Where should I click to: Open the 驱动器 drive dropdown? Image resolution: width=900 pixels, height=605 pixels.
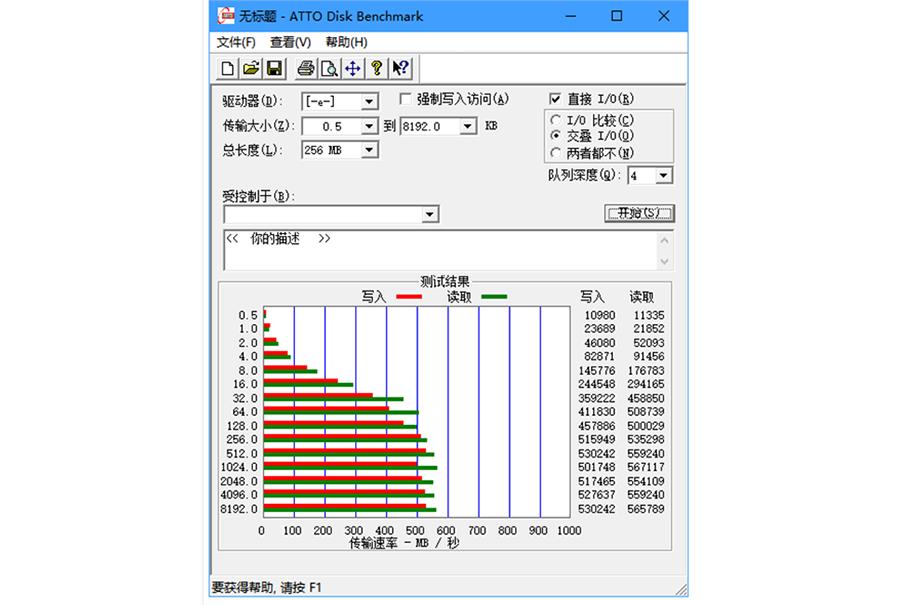(369, 101)
